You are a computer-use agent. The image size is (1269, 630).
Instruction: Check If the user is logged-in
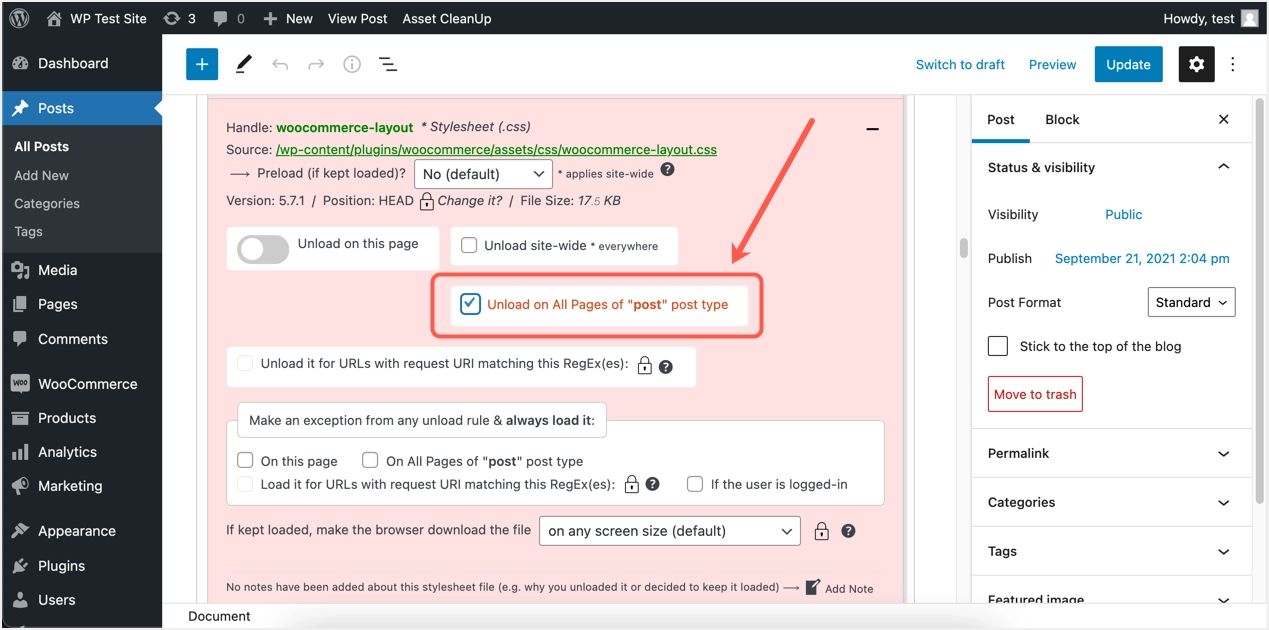[x=695, y=484]
